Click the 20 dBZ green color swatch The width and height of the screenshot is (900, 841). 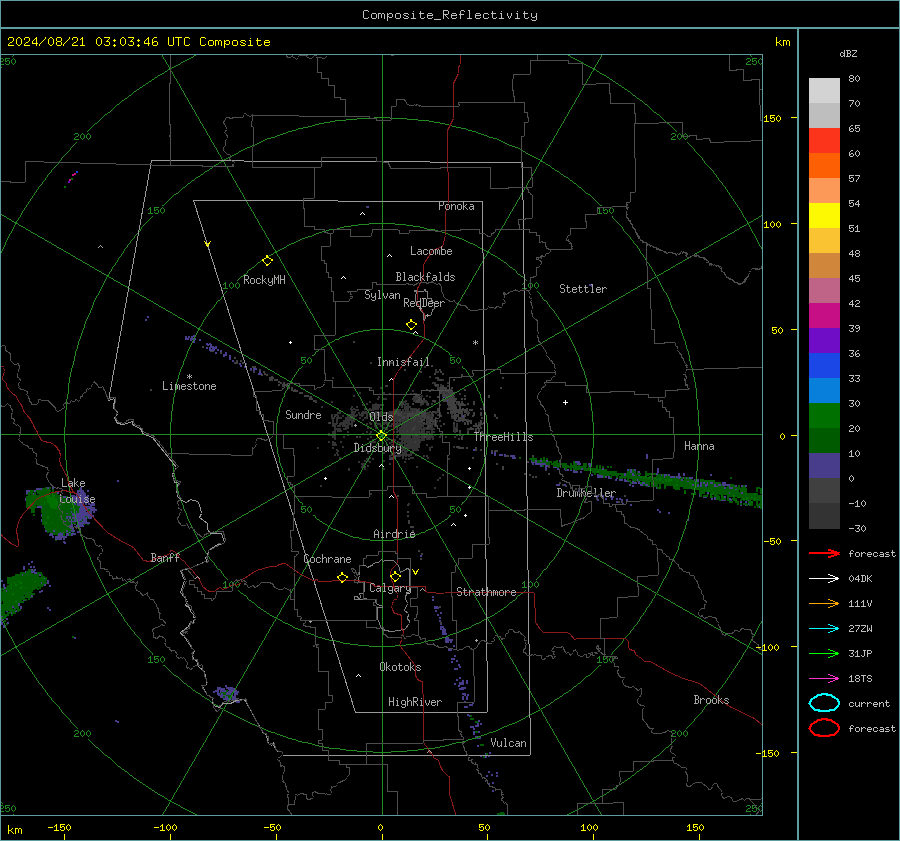824,415
